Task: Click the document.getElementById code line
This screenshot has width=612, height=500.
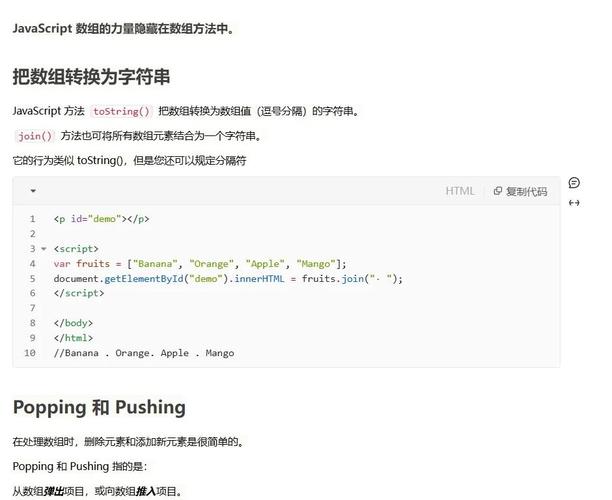Action: point(228,279)
